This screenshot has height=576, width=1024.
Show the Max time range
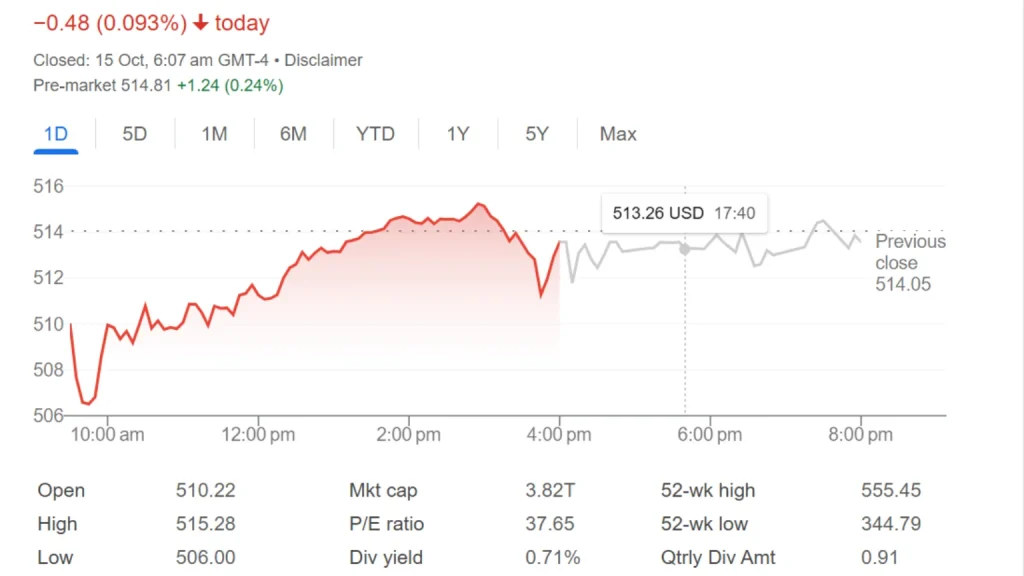click(618, 134)
